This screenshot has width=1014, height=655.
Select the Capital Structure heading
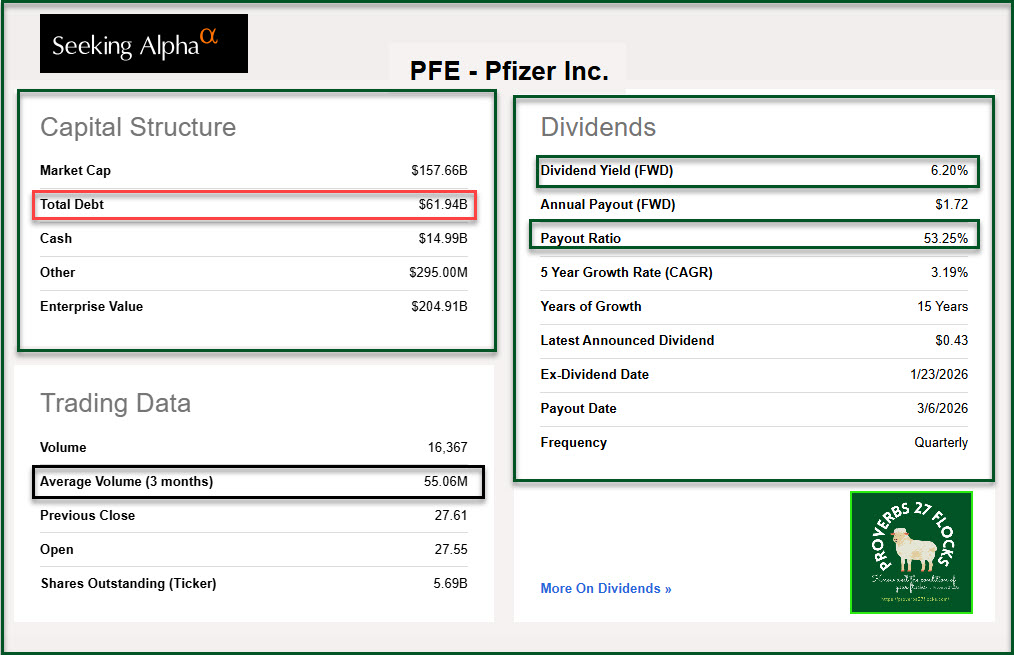pyautogui.click(x=138, y=127)
